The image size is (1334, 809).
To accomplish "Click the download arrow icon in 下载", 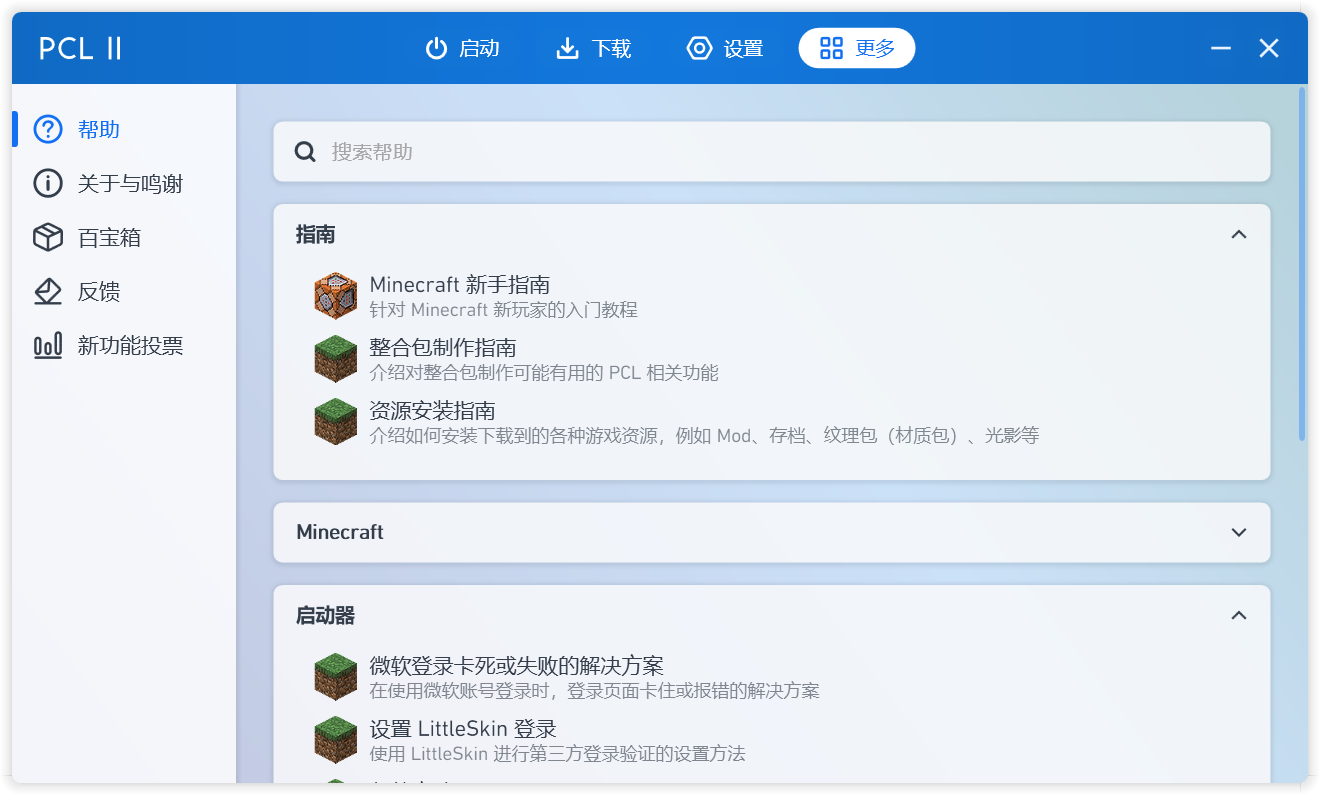I will coord(568,48).
